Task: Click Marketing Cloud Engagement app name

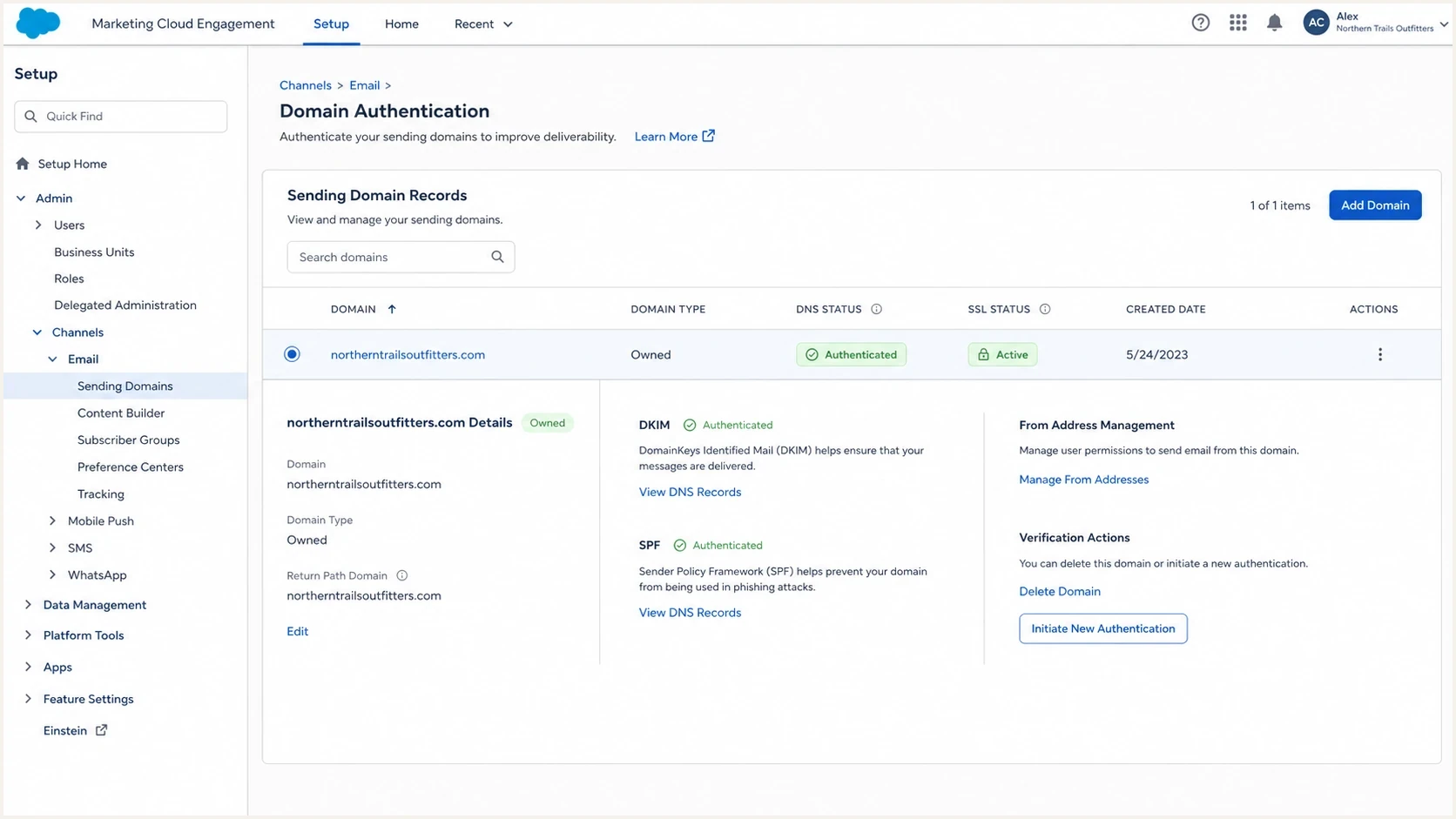Action: (183, 23)
